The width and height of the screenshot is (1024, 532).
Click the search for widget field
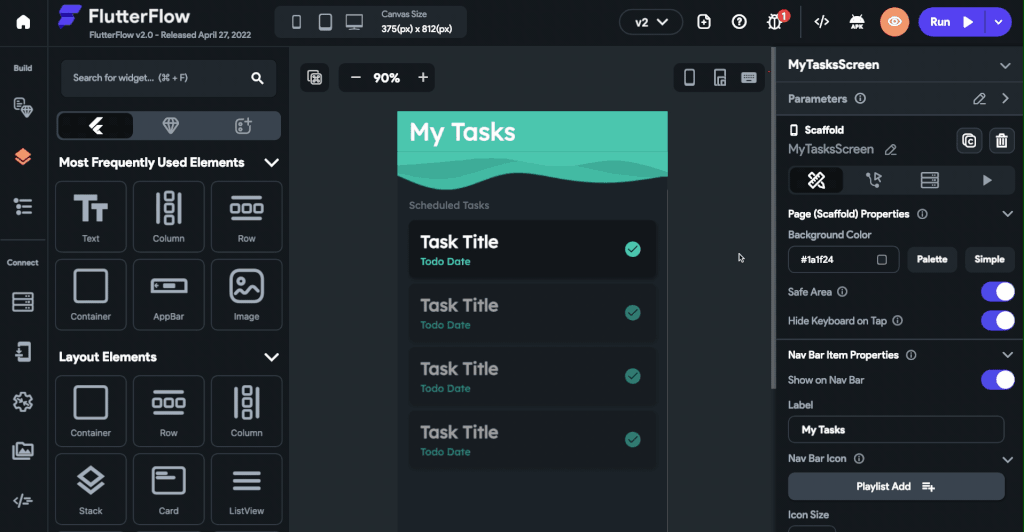tap(168, 78)
